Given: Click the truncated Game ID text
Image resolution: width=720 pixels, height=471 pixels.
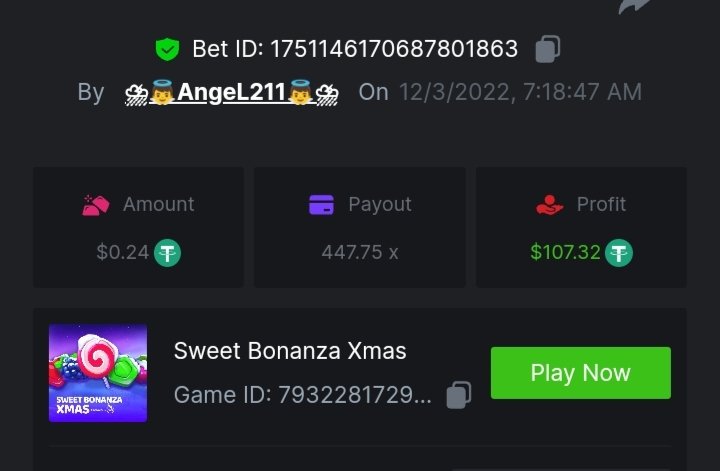Looking at the screenshot, I should pos(302,396).
